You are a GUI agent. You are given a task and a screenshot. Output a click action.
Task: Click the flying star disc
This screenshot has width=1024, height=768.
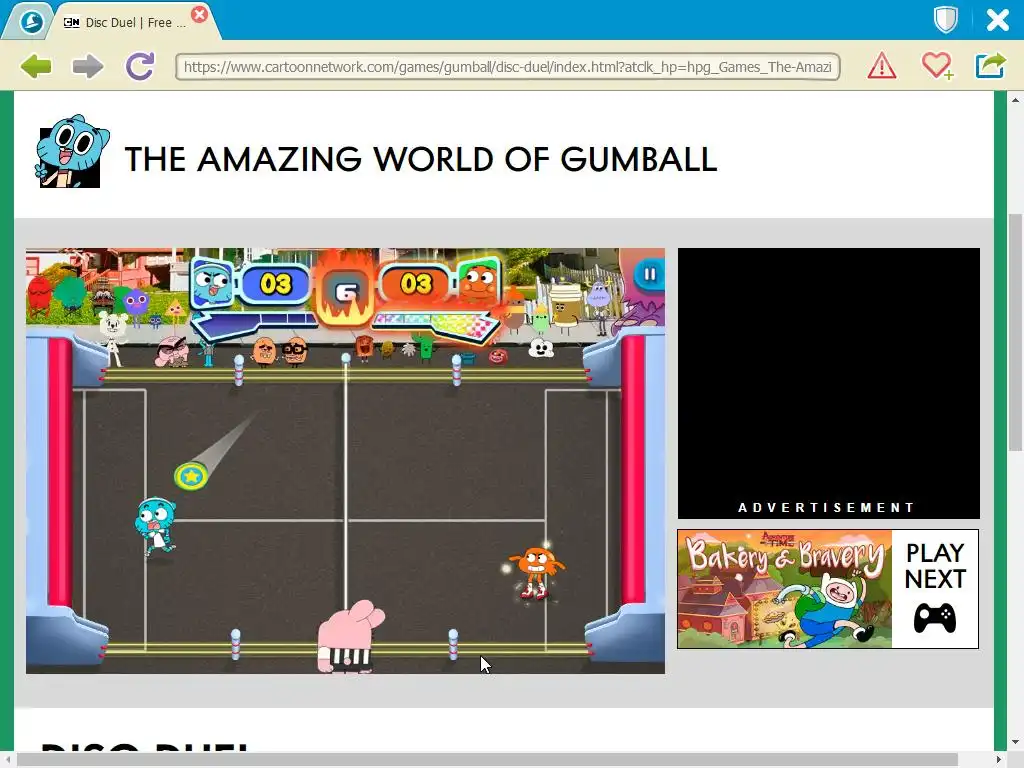click(x=191, y=477)
